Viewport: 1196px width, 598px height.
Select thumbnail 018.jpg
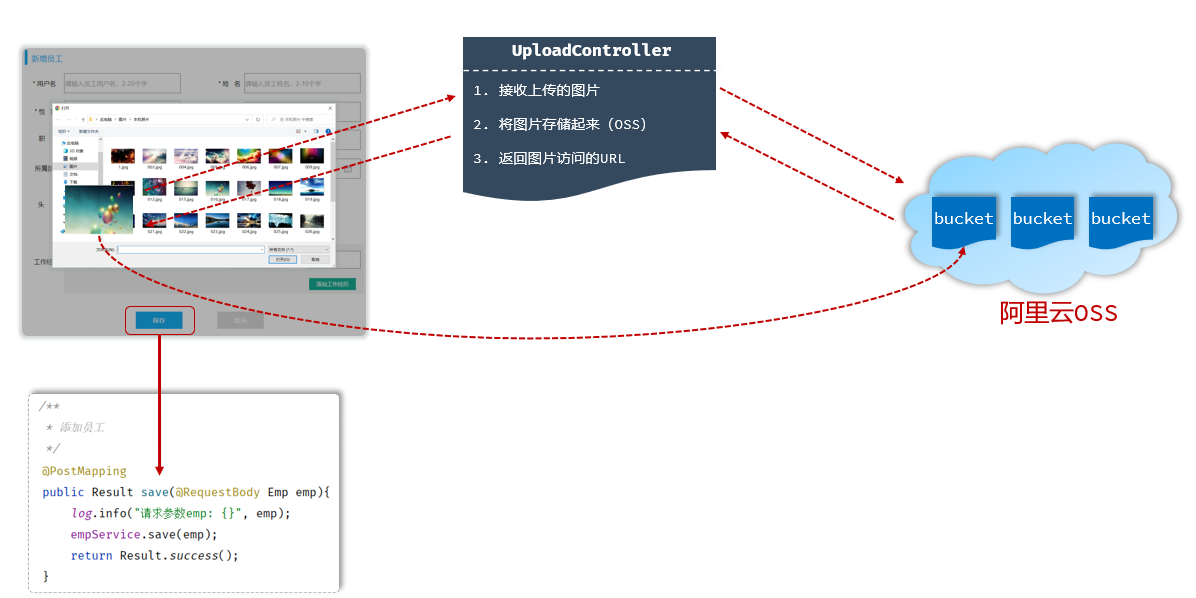tap(281, 190)
